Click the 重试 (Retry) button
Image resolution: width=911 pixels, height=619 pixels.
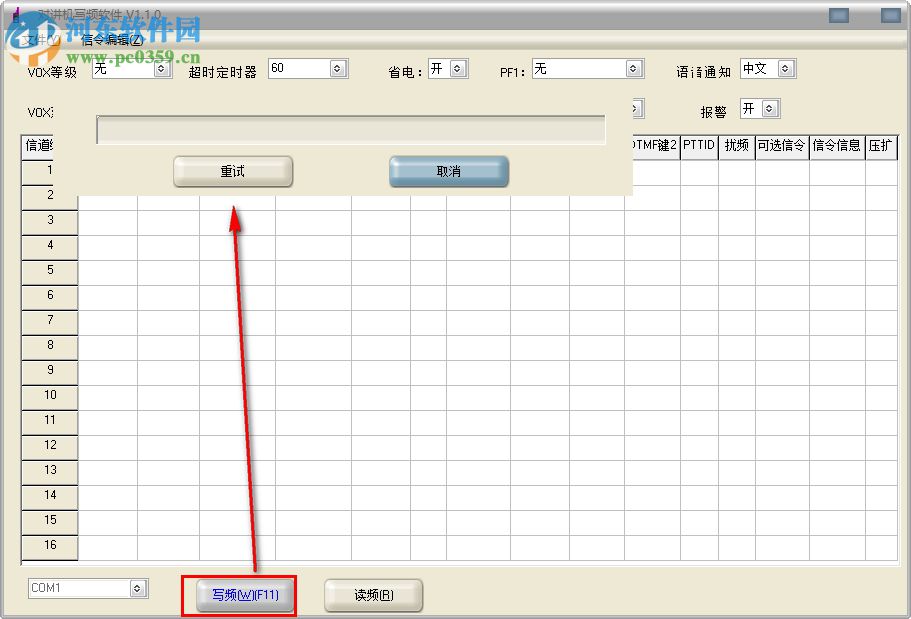coord(233,171)
